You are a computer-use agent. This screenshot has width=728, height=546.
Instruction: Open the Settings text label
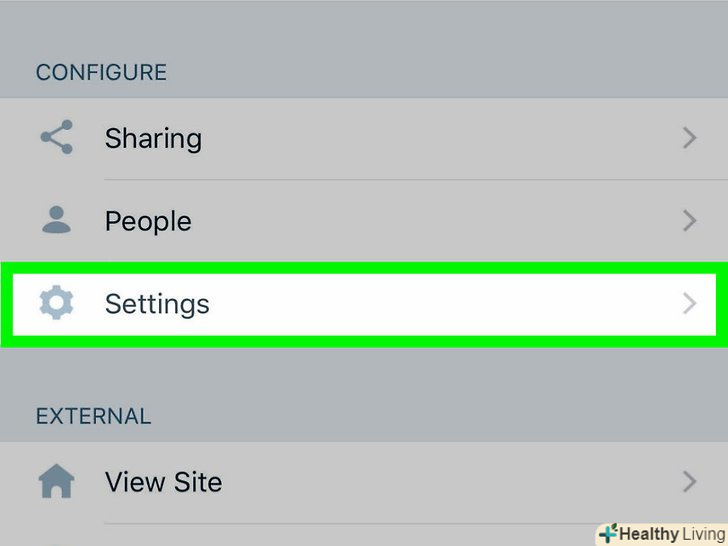[x=157, y=303]
